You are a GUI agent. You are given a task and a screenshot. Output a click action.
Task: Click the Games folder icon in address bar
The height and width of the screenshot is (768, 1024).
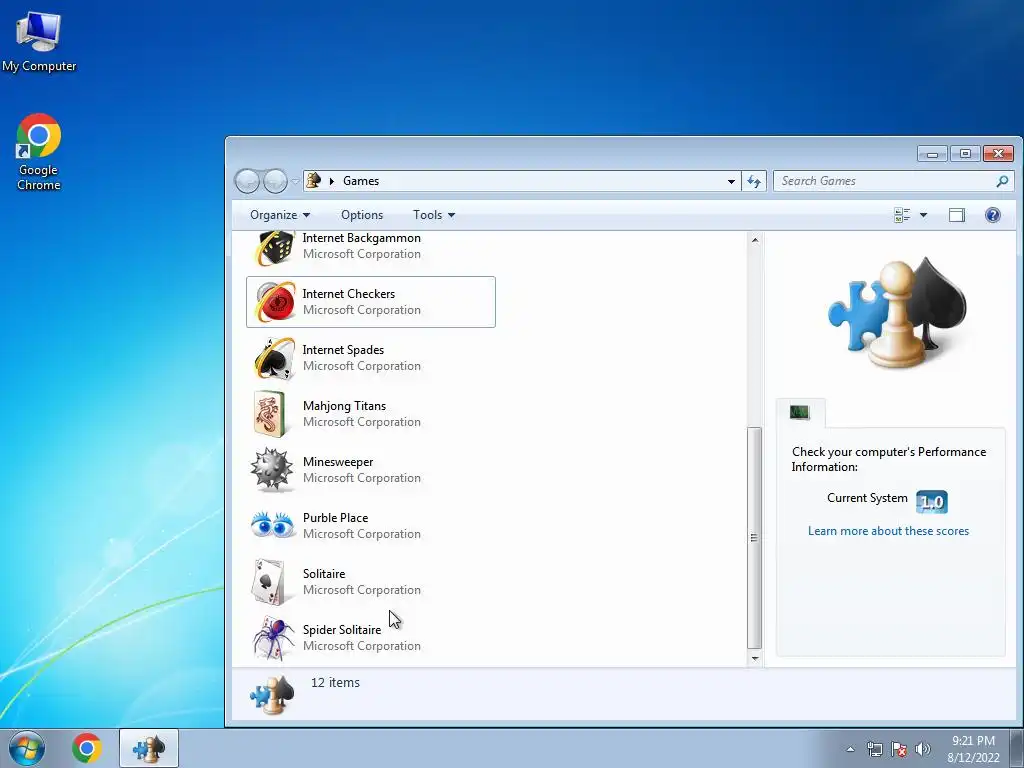click(x=314, y=180)
